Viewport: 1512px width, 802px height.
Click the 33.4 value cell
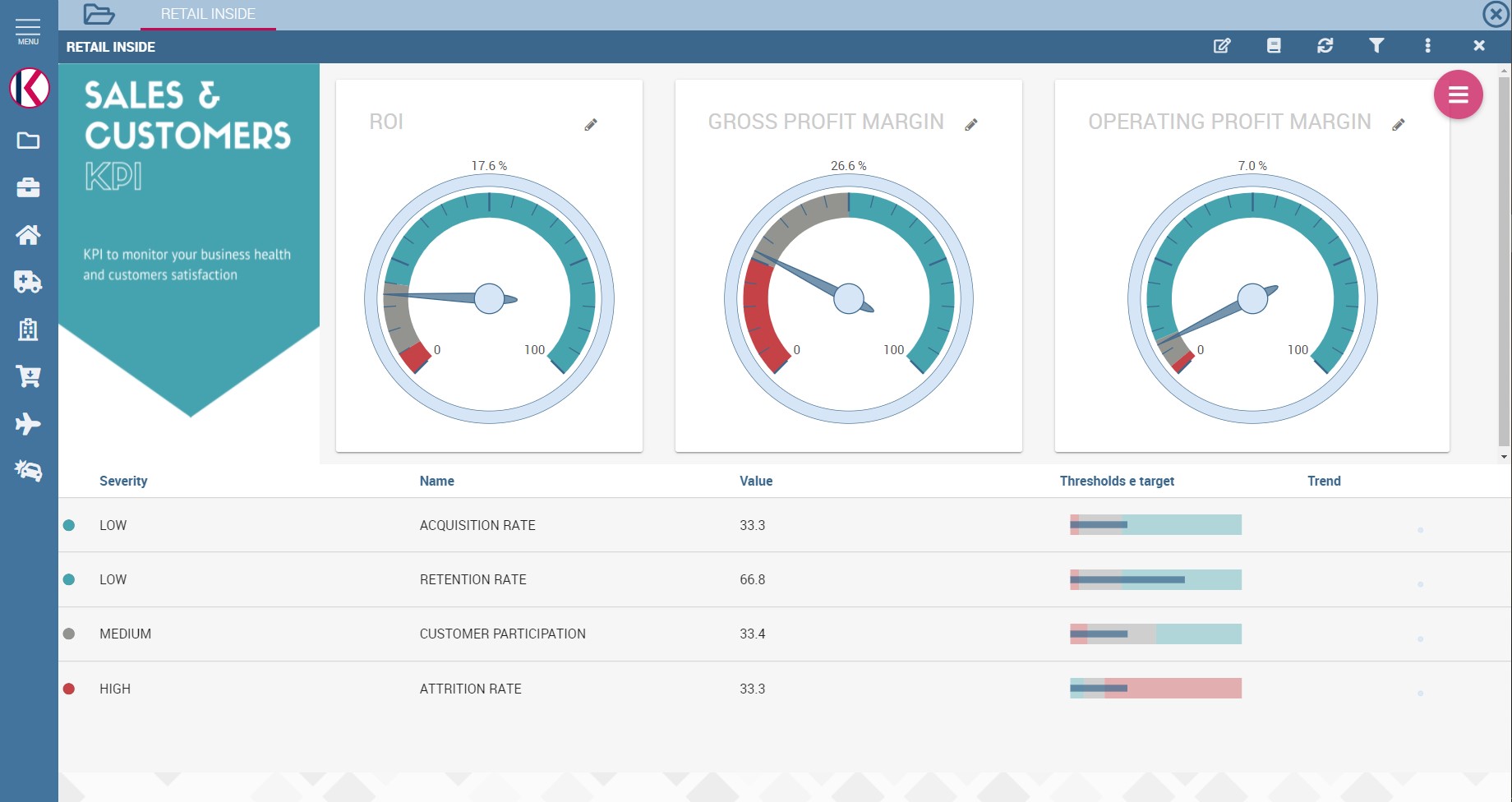click(x=752, y=634)
